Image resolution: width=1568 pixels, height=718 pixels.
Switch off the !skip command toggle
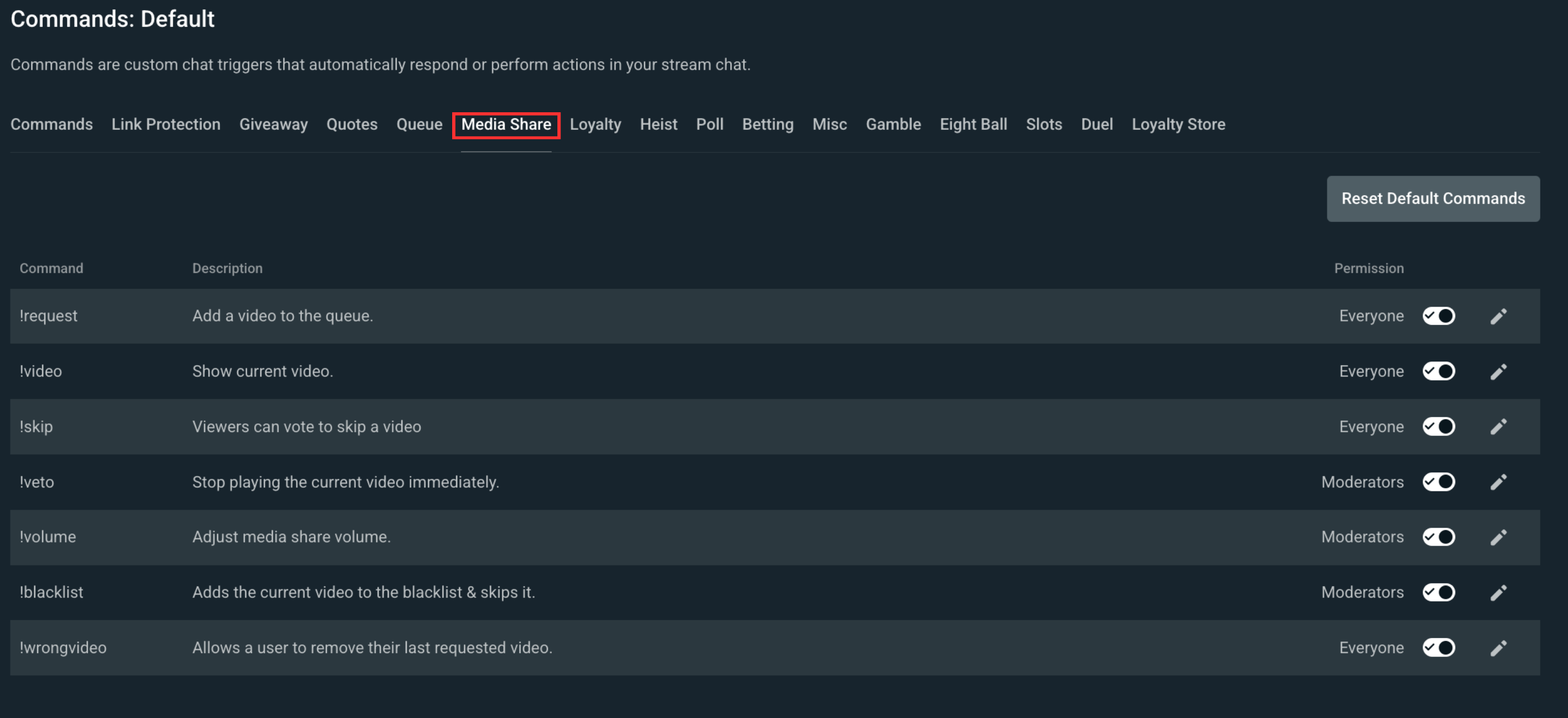point(1439,427)
